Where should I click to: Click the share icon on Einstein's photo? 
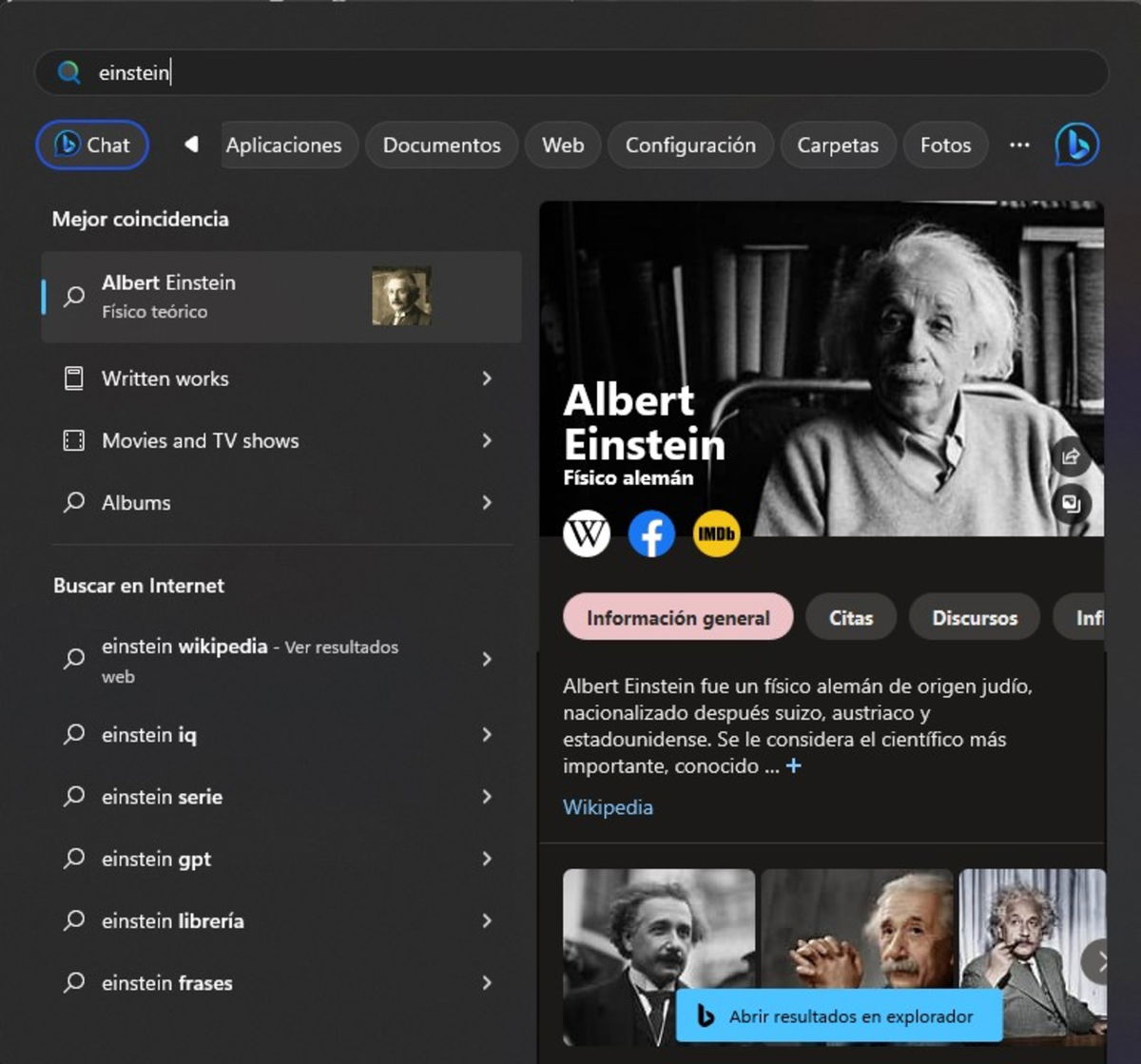click(x=1071, y=457)
